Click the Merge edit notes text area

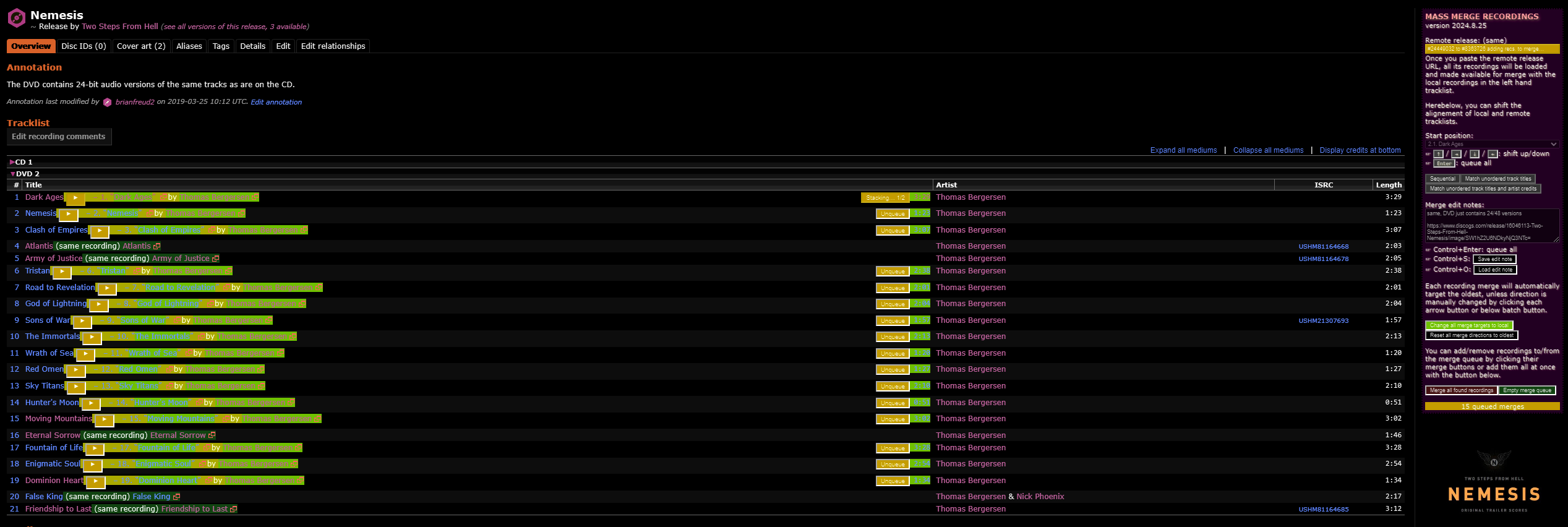(x=1492, y=226)
